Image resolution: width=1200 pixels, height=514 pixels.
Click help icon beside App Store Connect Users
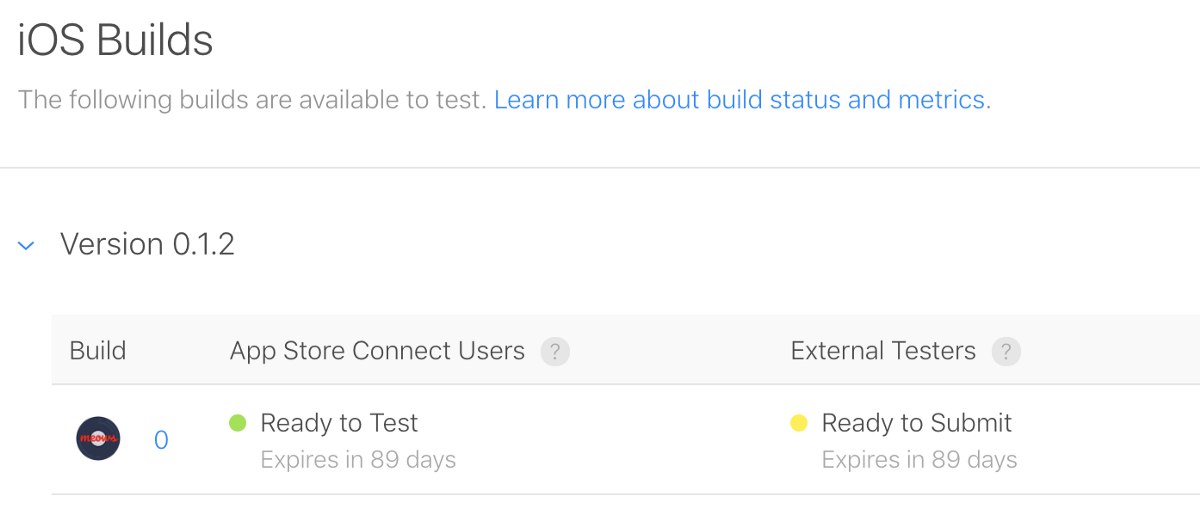555,352
